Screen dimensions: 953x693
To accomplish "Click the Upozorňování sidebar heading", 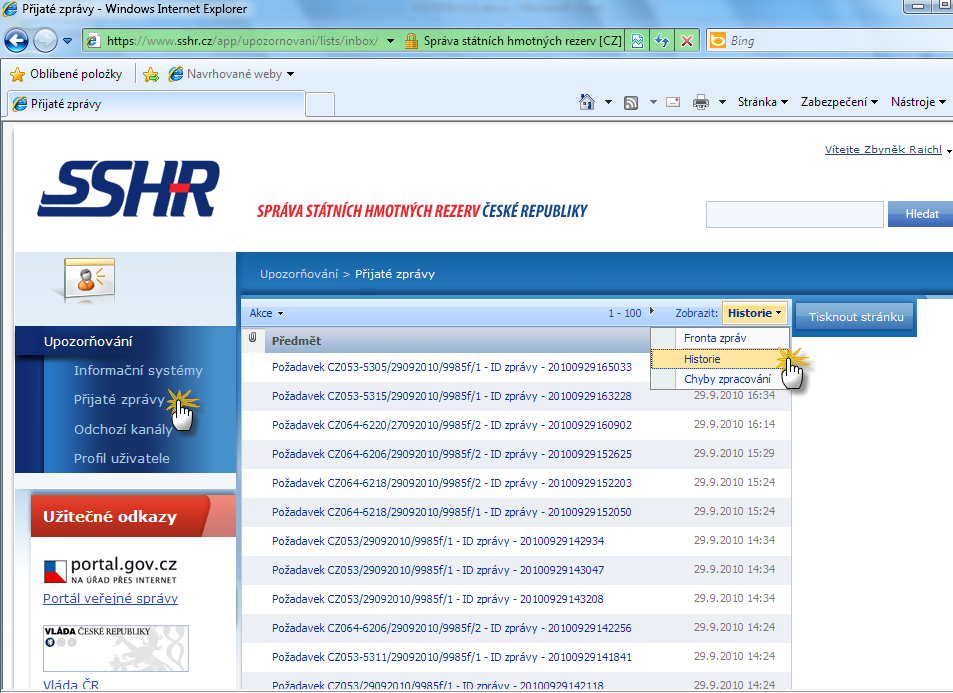I will tap(88, 342).
